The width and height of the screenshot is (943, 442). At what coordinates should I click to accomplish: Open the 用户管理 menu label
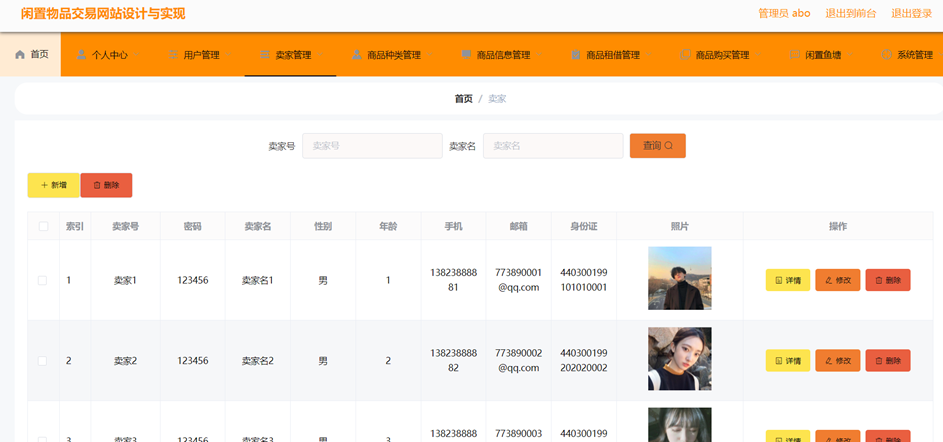(x=201, y=55)
